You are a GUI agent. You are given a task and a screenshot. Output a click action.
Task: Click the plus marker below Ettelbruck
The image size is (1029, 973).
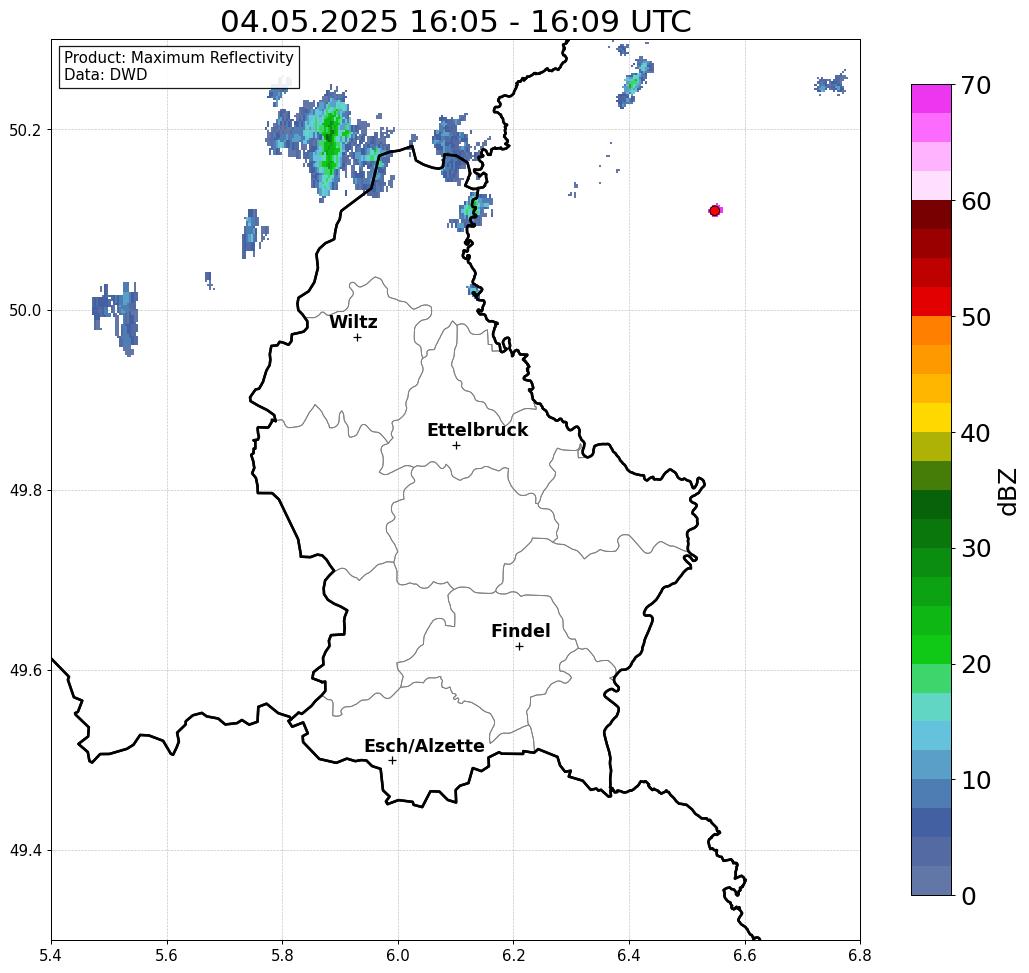[x=456, y=445]
